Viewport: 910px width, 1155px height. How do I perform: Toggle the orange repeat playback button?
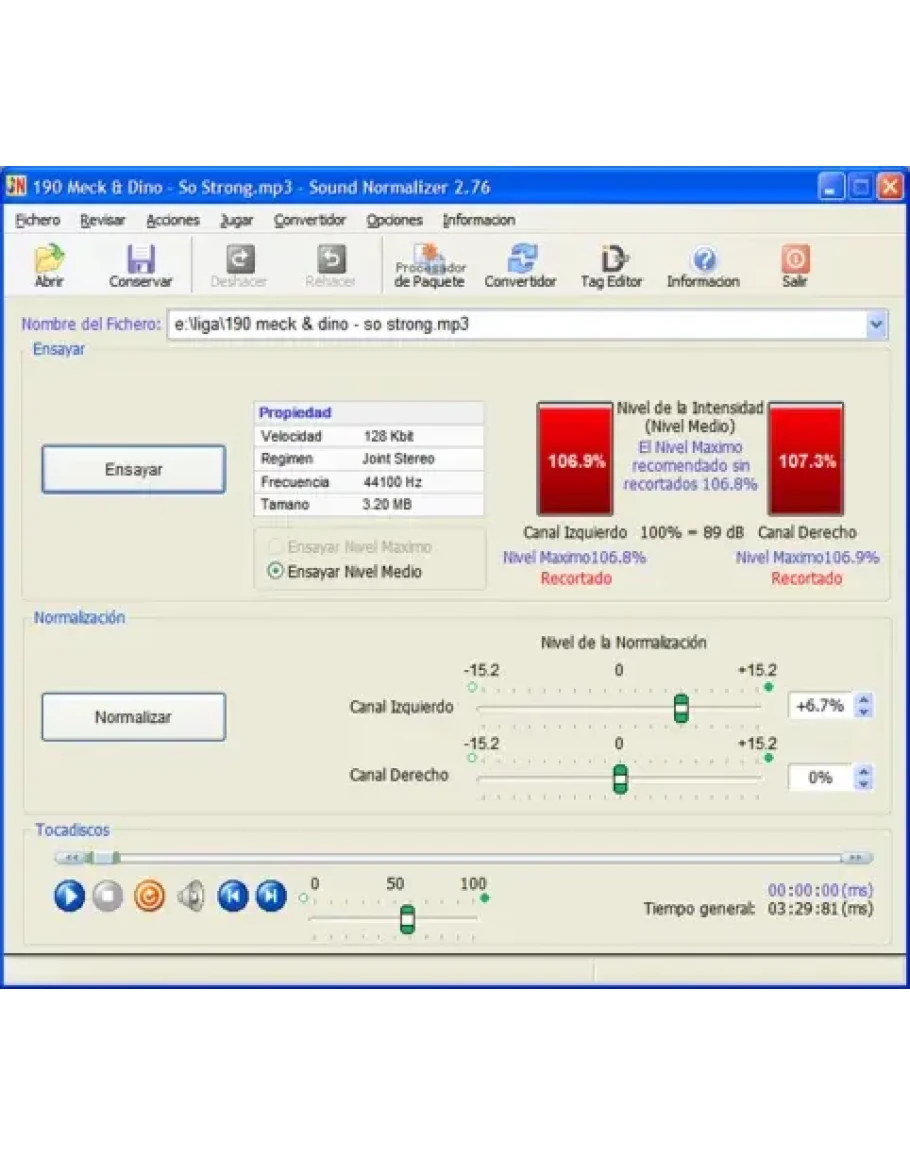(x=149, y=896)
